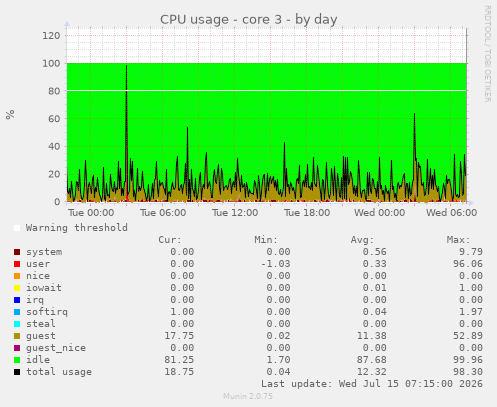Click the 80 y-axis label
Viewport: 497px width, 407px height.
54,91
